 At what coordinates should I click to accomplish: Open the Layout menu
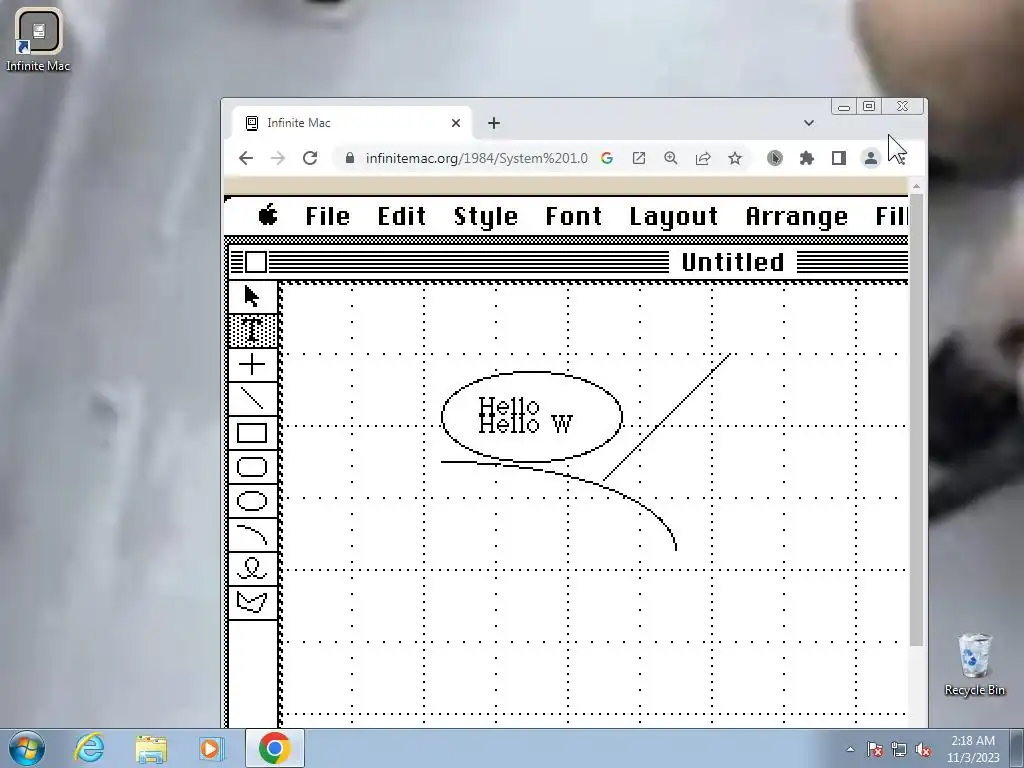(674, 217)
